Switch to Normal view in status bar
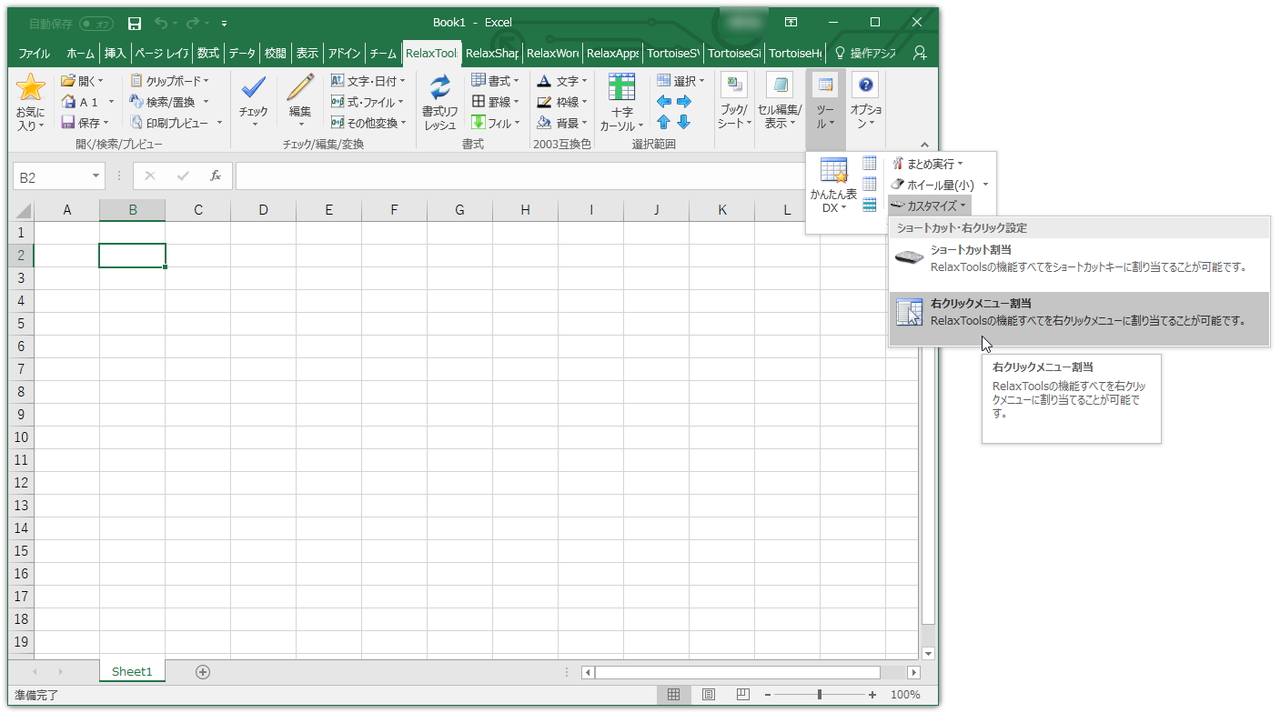Image resolution: width=1280 pixels, height=713 pixels. pyautogui.click(x=674, y=694)
